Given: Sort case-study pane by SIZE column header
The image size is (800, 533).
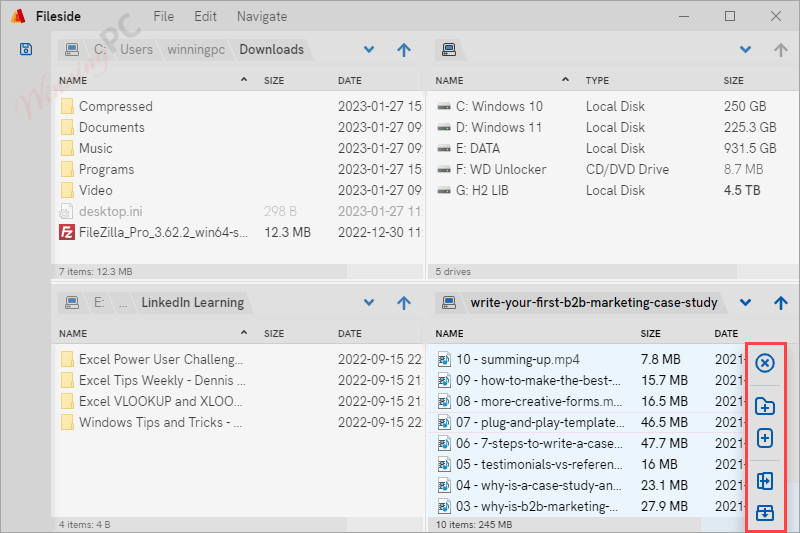Looking at the screenshot, I should click(651, 334).
